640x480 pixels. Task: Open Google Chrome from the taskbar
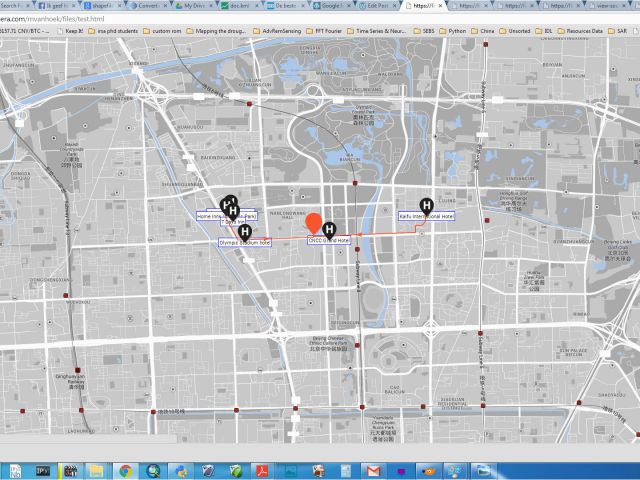click(125, 471)
